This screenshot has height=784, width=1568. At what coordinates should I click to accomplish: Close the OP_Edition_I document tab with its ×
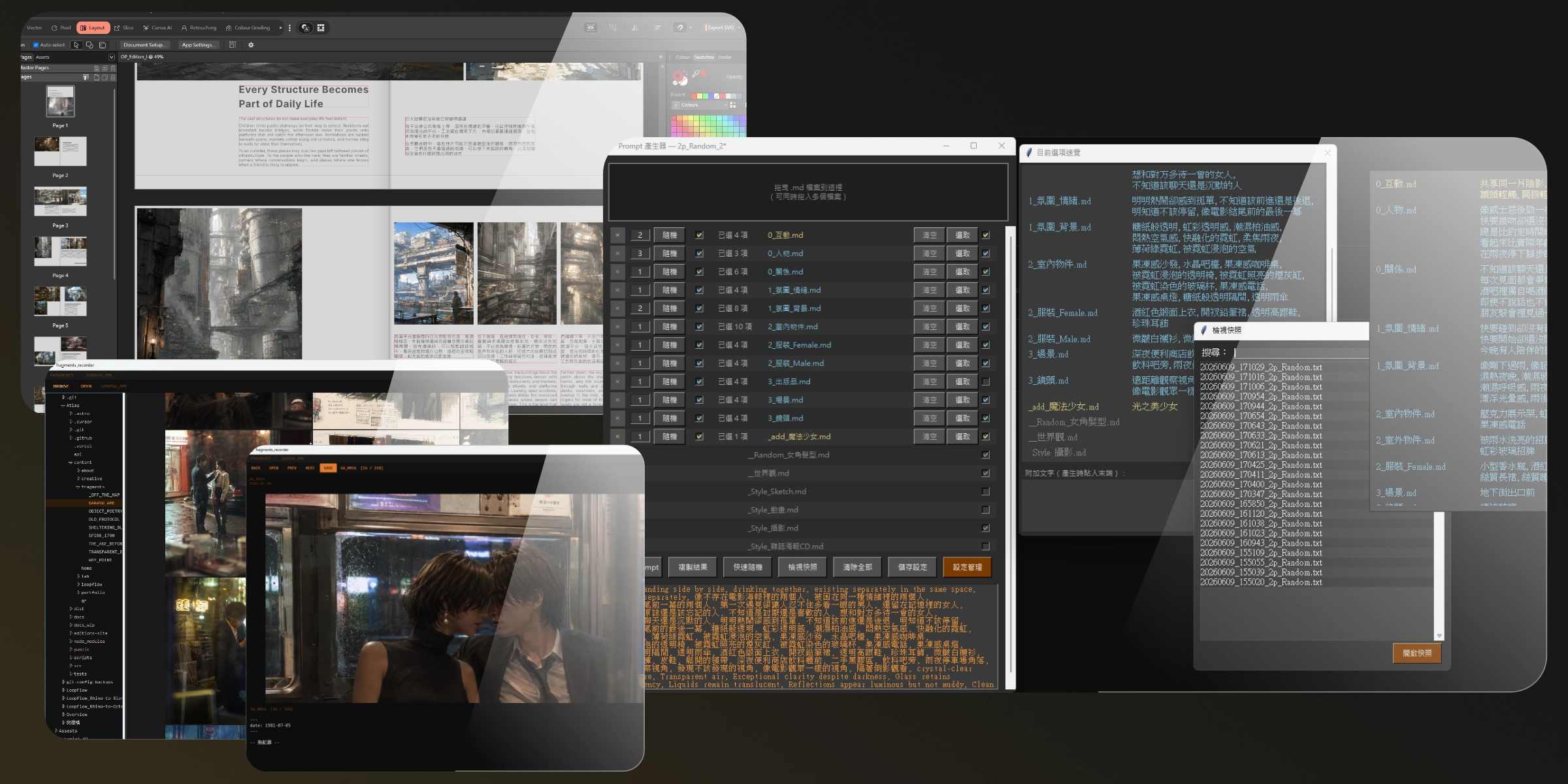point(661,57)
